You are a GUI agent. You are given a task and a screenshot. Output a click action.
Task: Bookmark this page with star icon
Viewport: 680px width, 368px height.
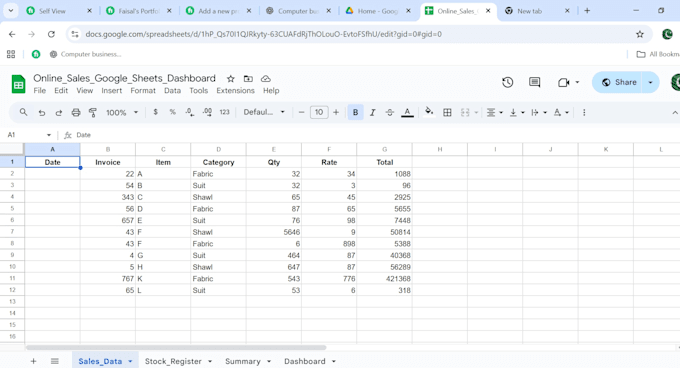coord(640,34)
